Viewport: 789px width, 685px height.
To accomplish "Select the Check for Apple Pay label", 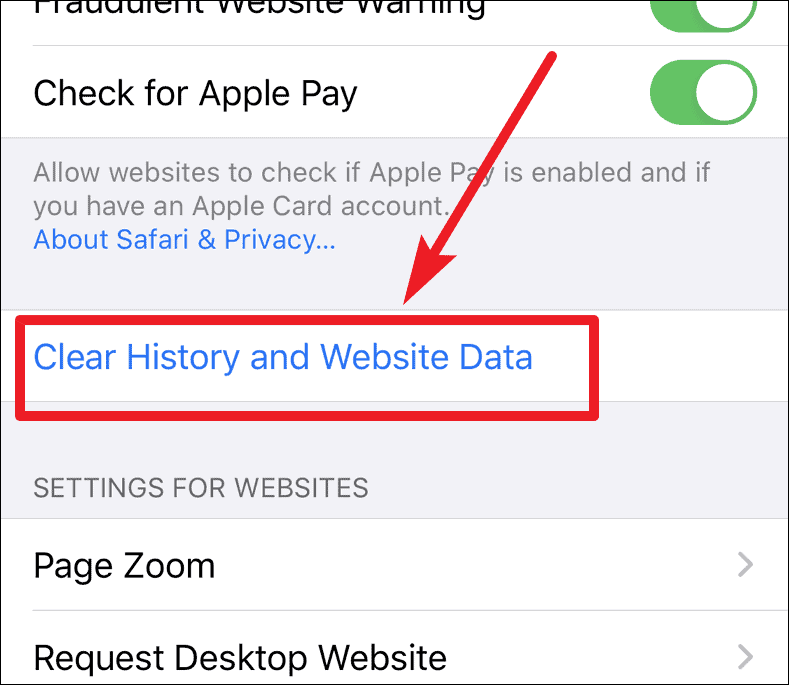I will pyautogui.click(x=195, y=94).
